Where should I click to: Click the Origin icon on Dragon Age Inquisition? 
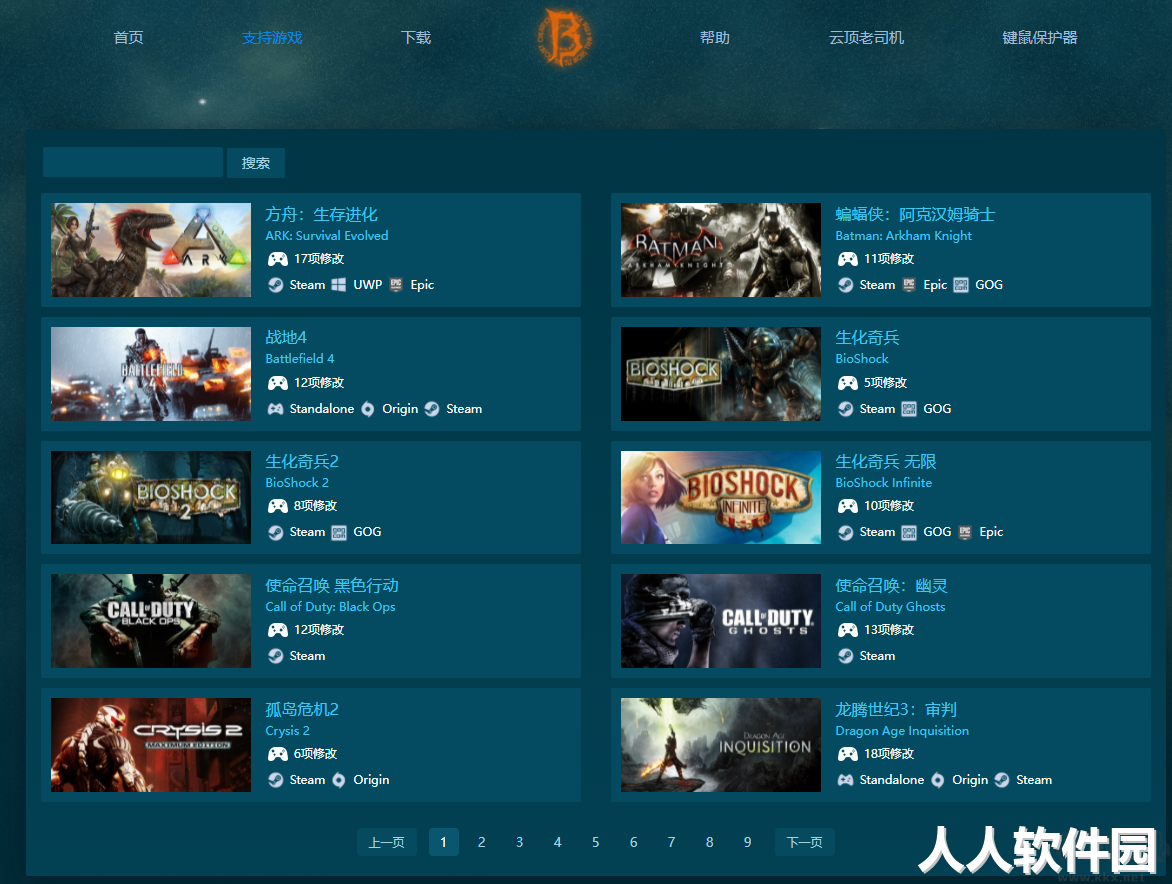coord(937,780)
